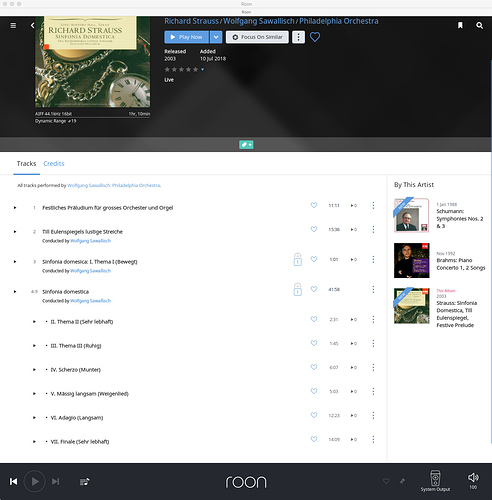Expand IV. Scherzo (Munter) row arrow
492x500 pixels.
click(34, 370)
